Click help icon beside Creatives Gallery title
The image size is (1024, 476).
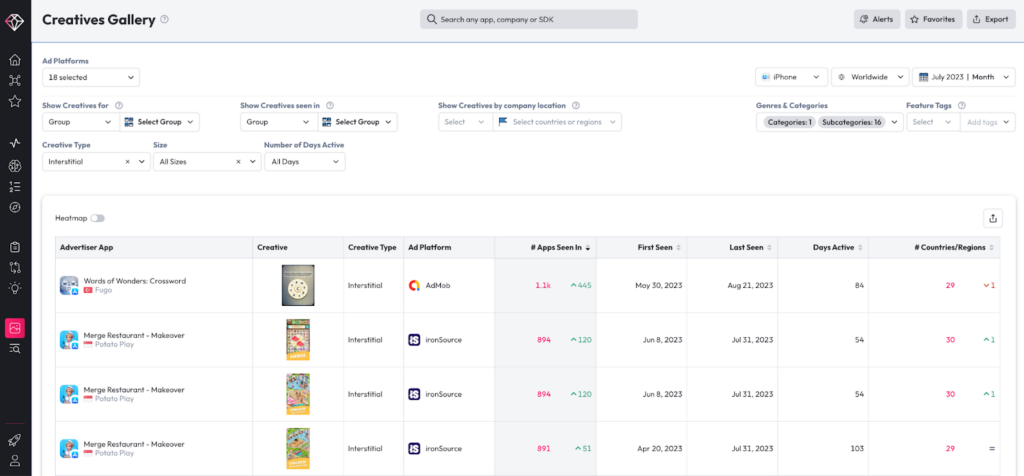pyautogui.click(x=165, y=20)
